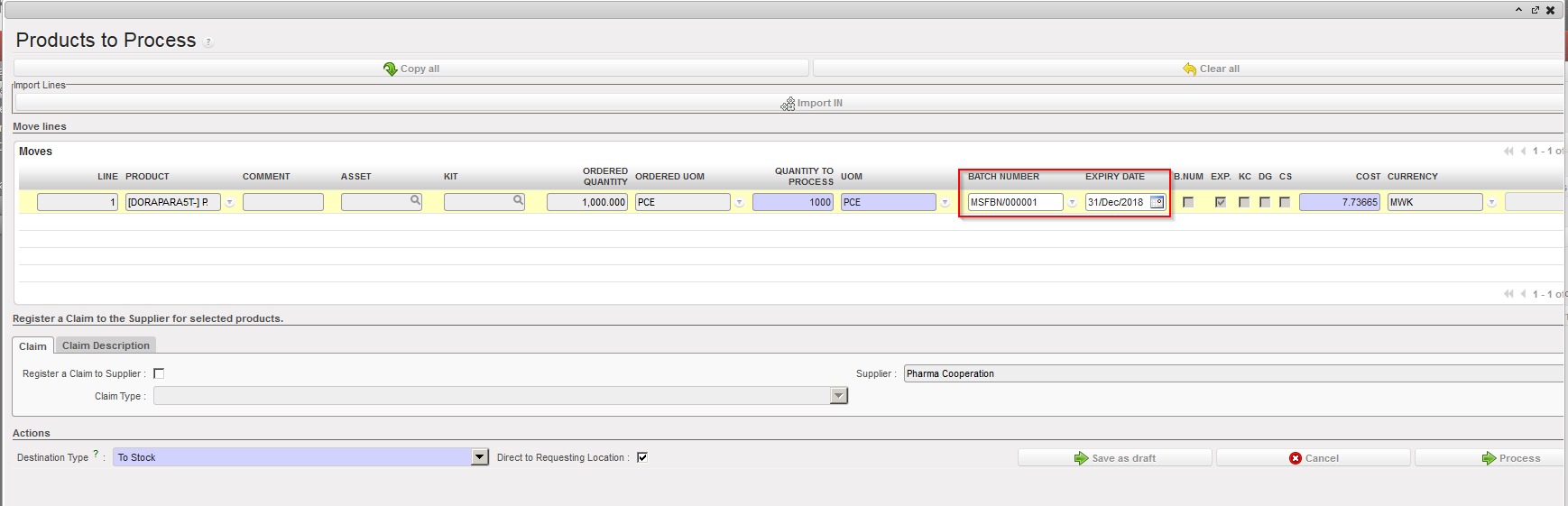Screen dimensions: 1568x506
Task: Click the ASSET column header
Action: (x=356, y=177)
